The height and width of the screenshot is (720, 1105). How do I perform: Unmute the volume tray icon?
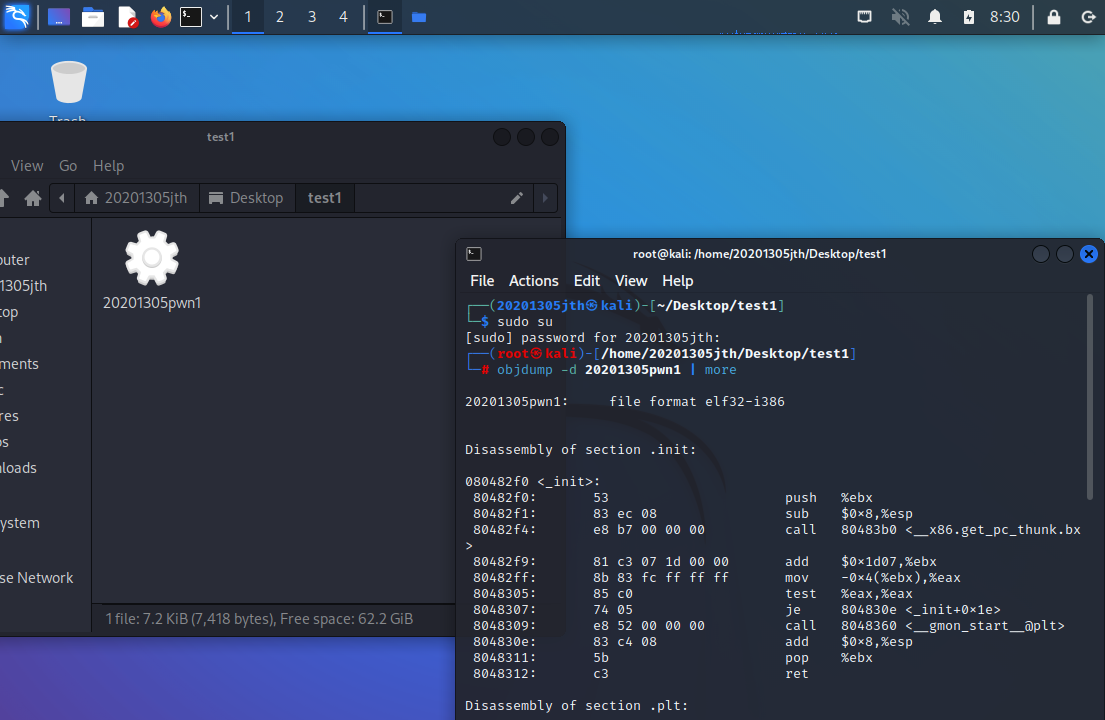point(900,17)
